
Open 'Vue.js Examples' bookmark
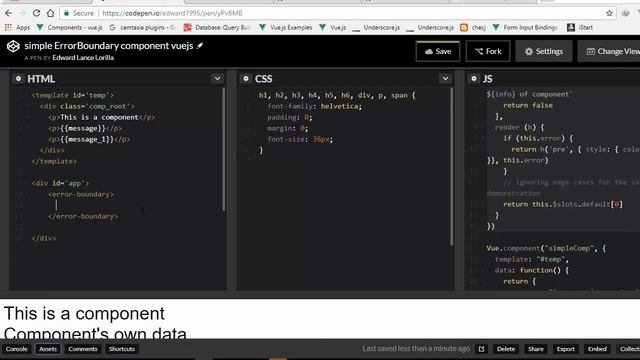[x=285, y=27]
